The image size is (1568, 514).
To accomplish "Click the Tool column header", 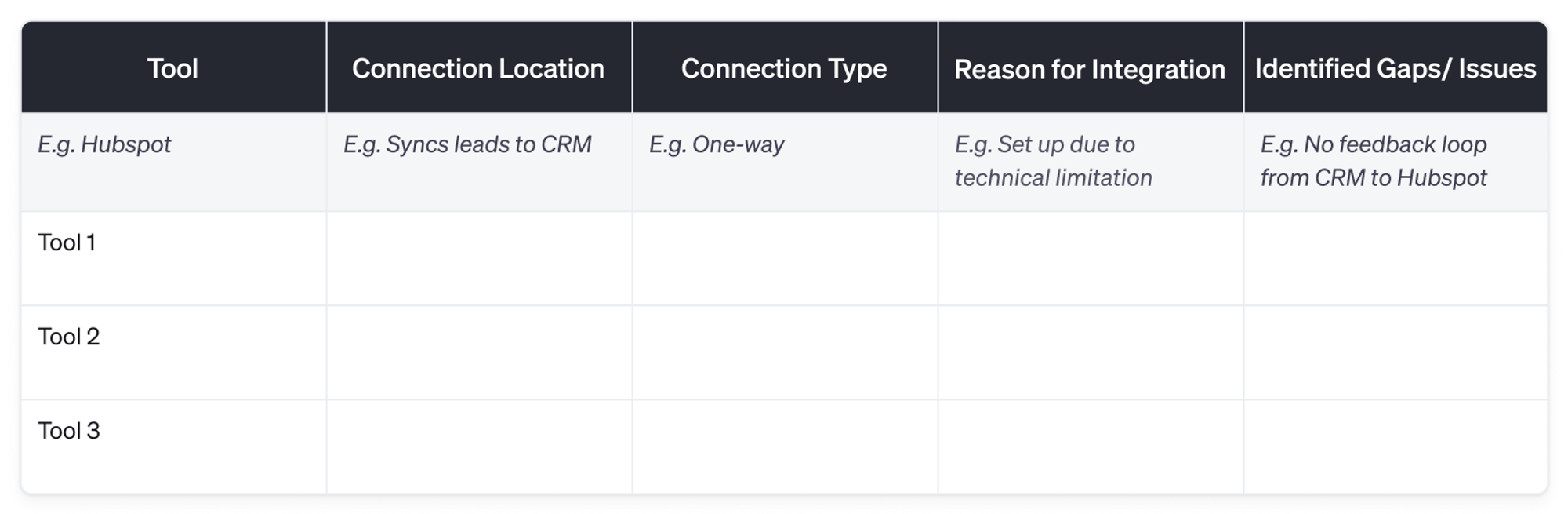I will point(172,68).
